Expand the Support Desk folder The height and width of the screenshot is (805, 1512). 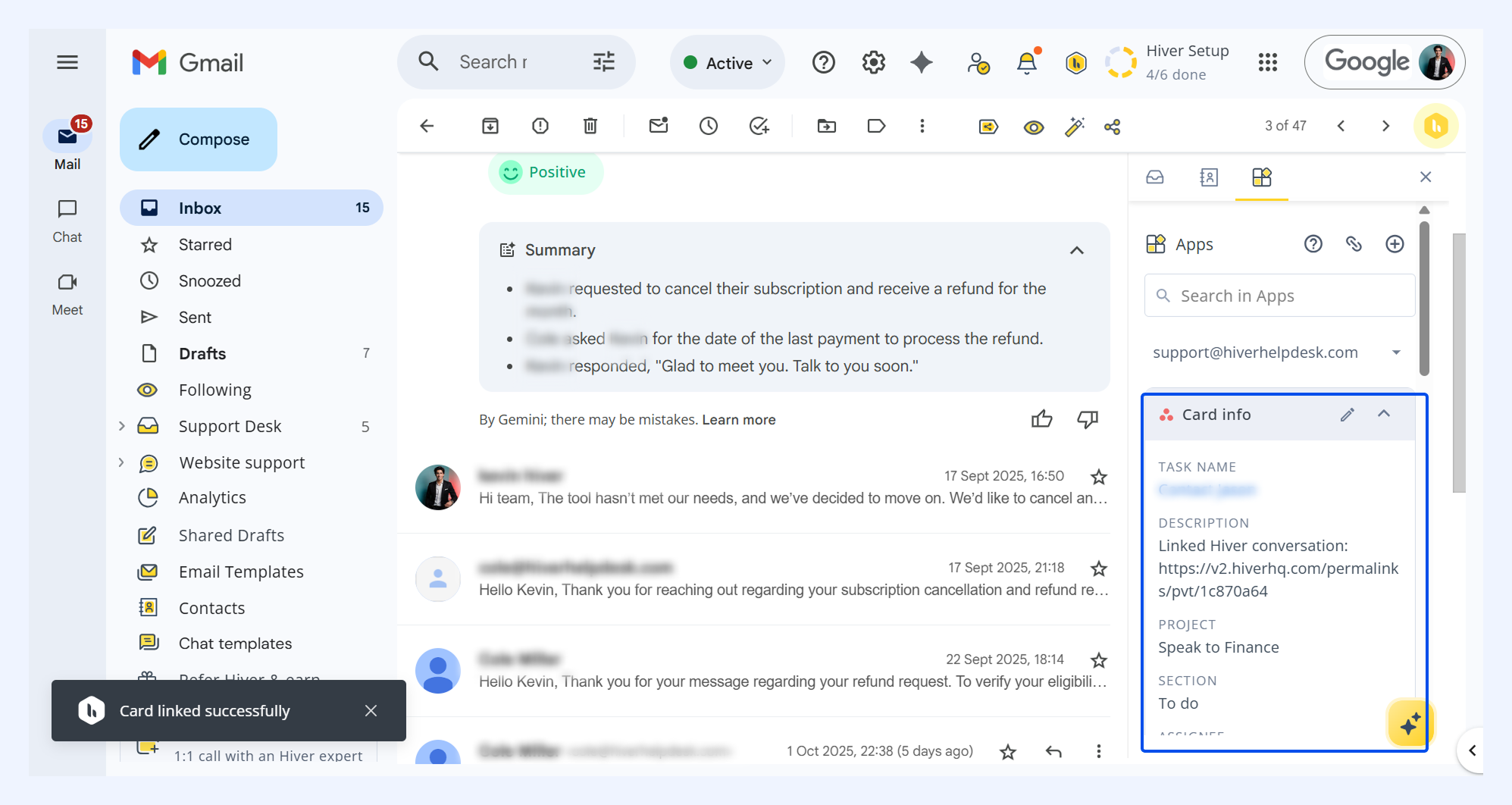coord(121,427)
